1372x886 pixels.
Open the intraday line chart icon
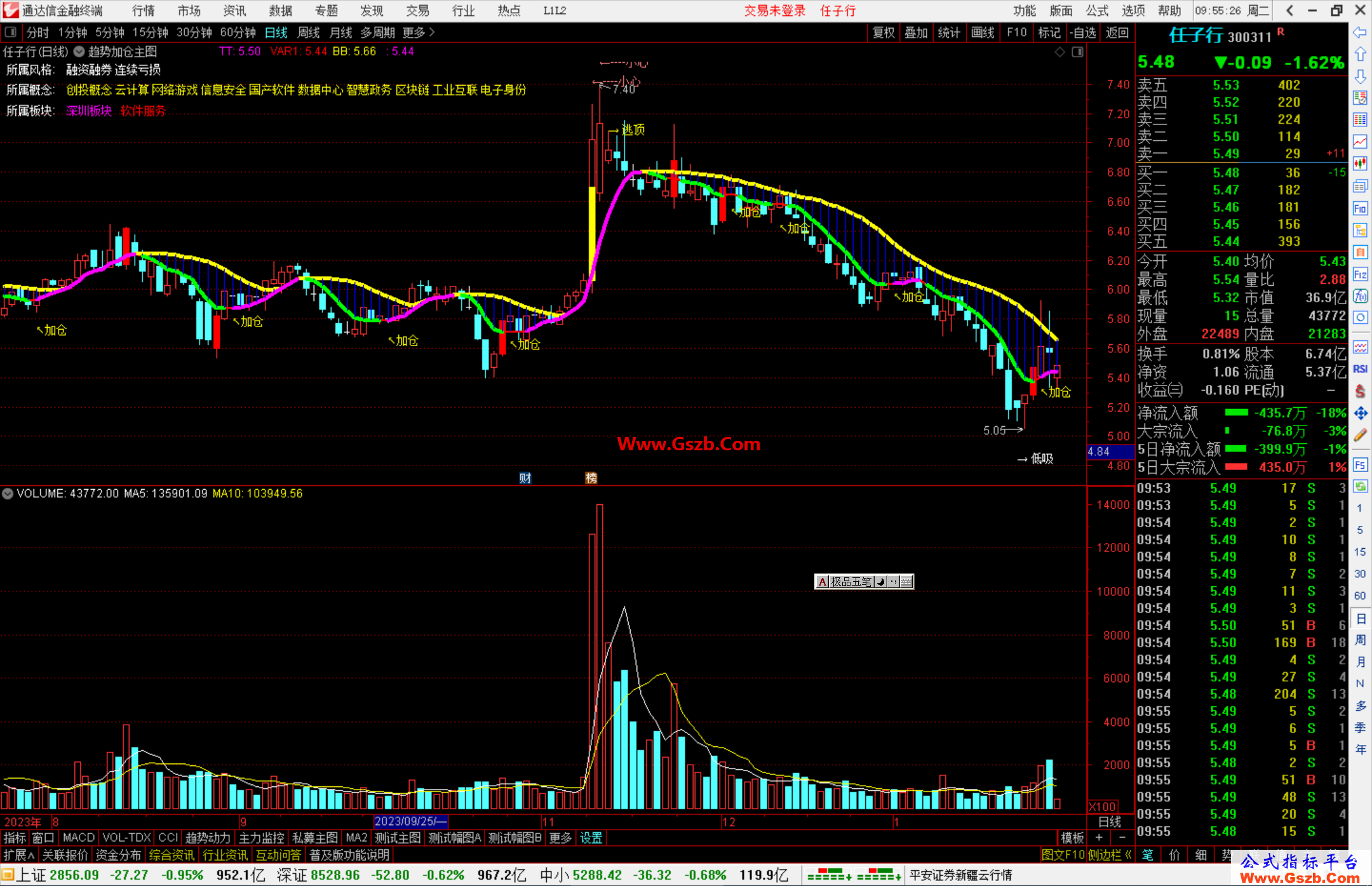coord(1360,142)
